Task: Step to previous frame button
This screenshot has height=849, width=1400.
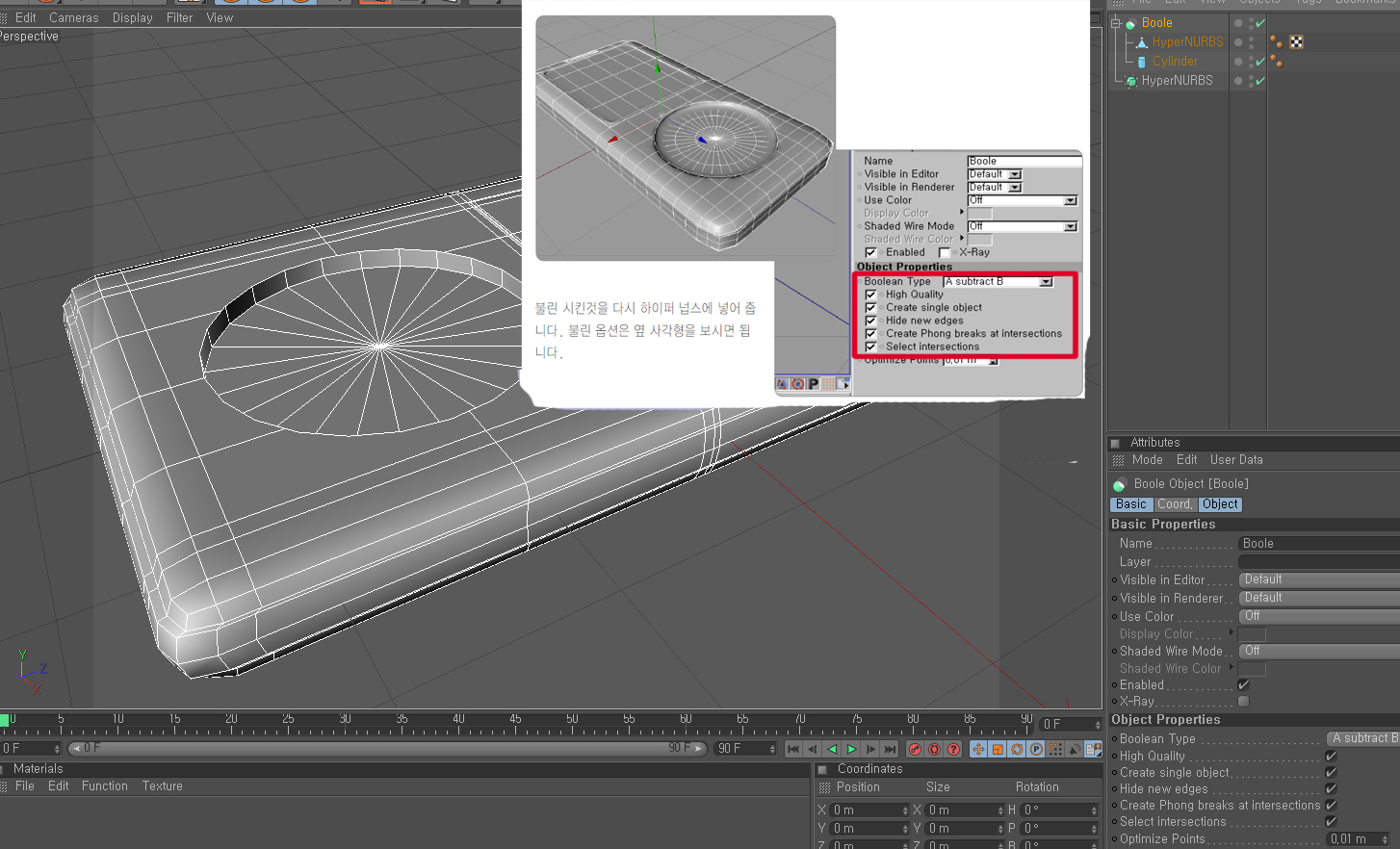Action: [813, 749]
